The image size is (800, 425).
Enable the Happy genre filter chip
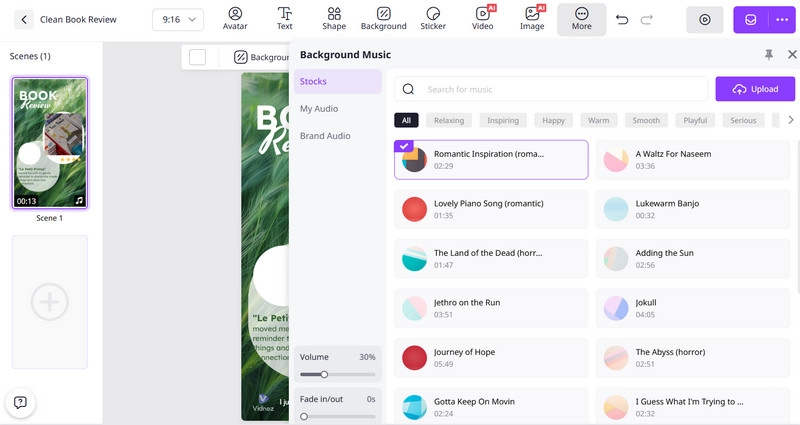[553, 121]
